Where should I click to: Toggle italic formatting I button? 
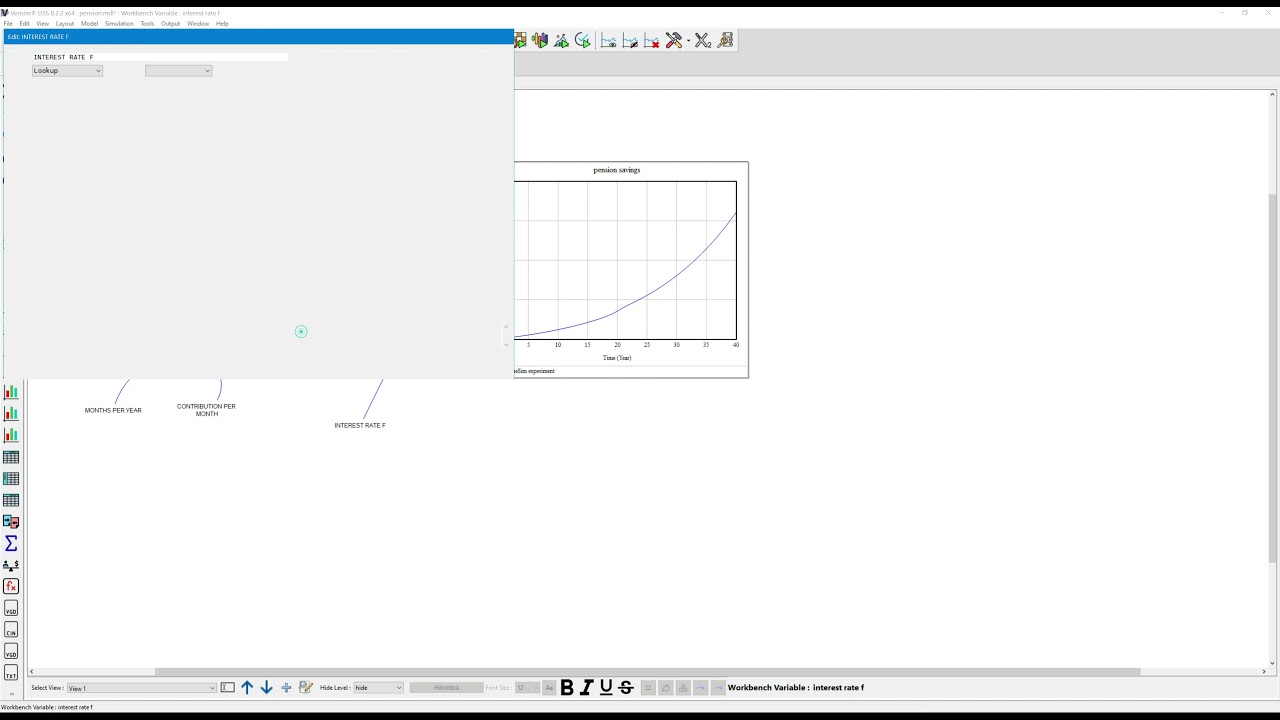click(x=587, y=688)
